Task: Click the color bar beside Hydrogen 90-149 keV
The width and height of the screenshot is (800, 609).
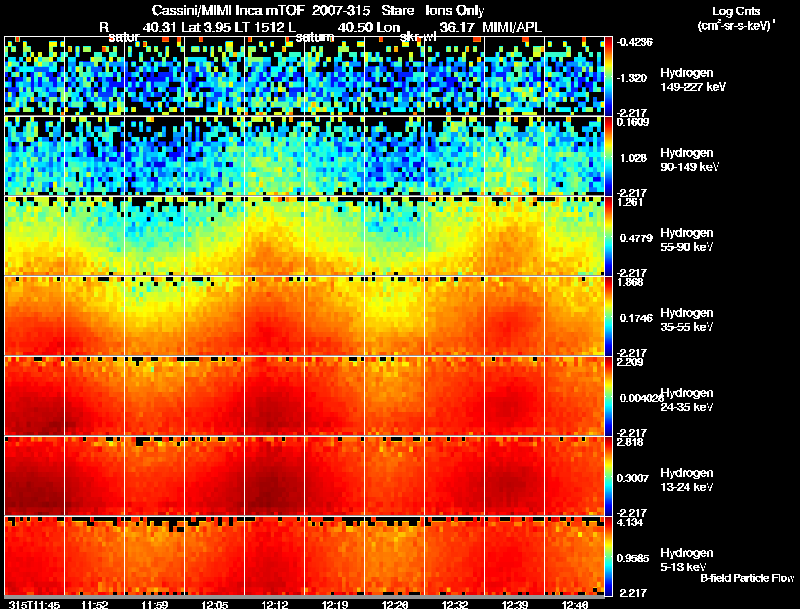Action: tap(608, 156)
